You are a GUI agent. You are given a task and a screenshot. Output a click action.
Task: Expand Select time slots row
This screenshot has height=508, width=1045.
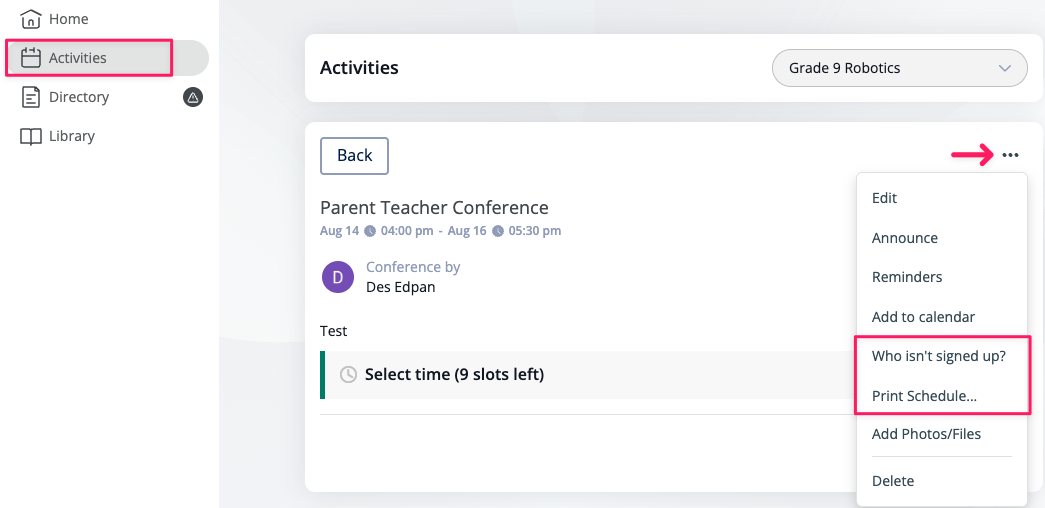coord(454,375)
